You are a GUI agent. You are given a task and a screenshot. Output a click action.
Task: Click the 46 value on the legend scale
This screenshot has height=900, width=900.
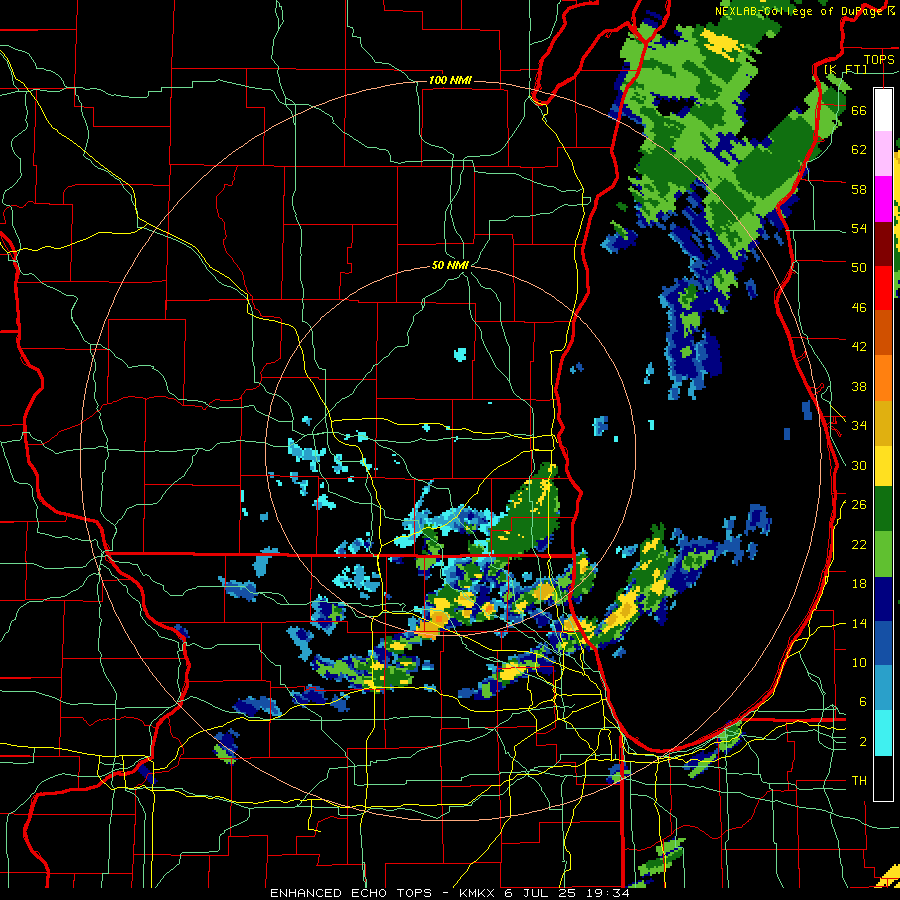click(859, 308)
